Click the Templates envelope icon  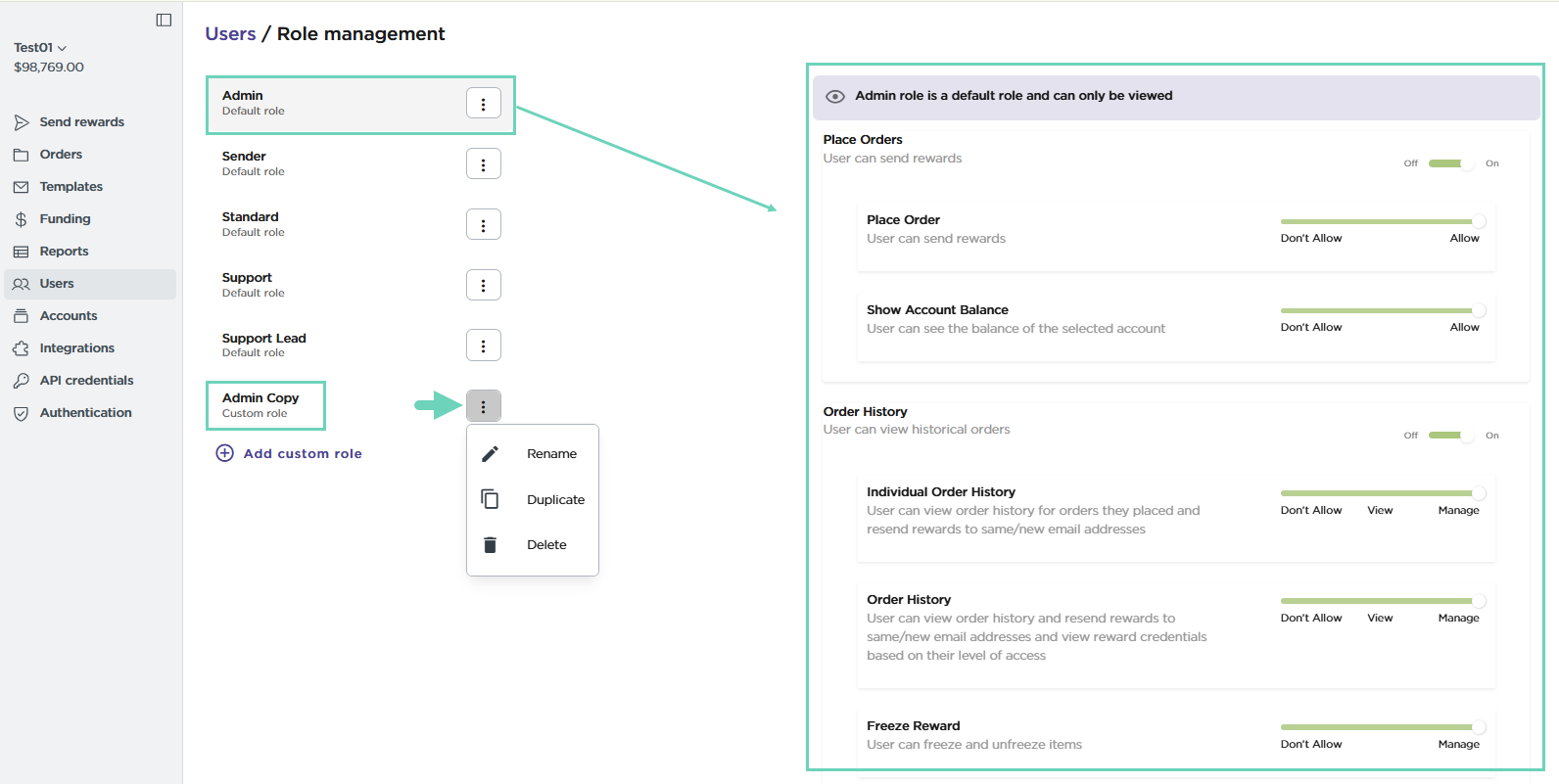click(x=21, y=187)
